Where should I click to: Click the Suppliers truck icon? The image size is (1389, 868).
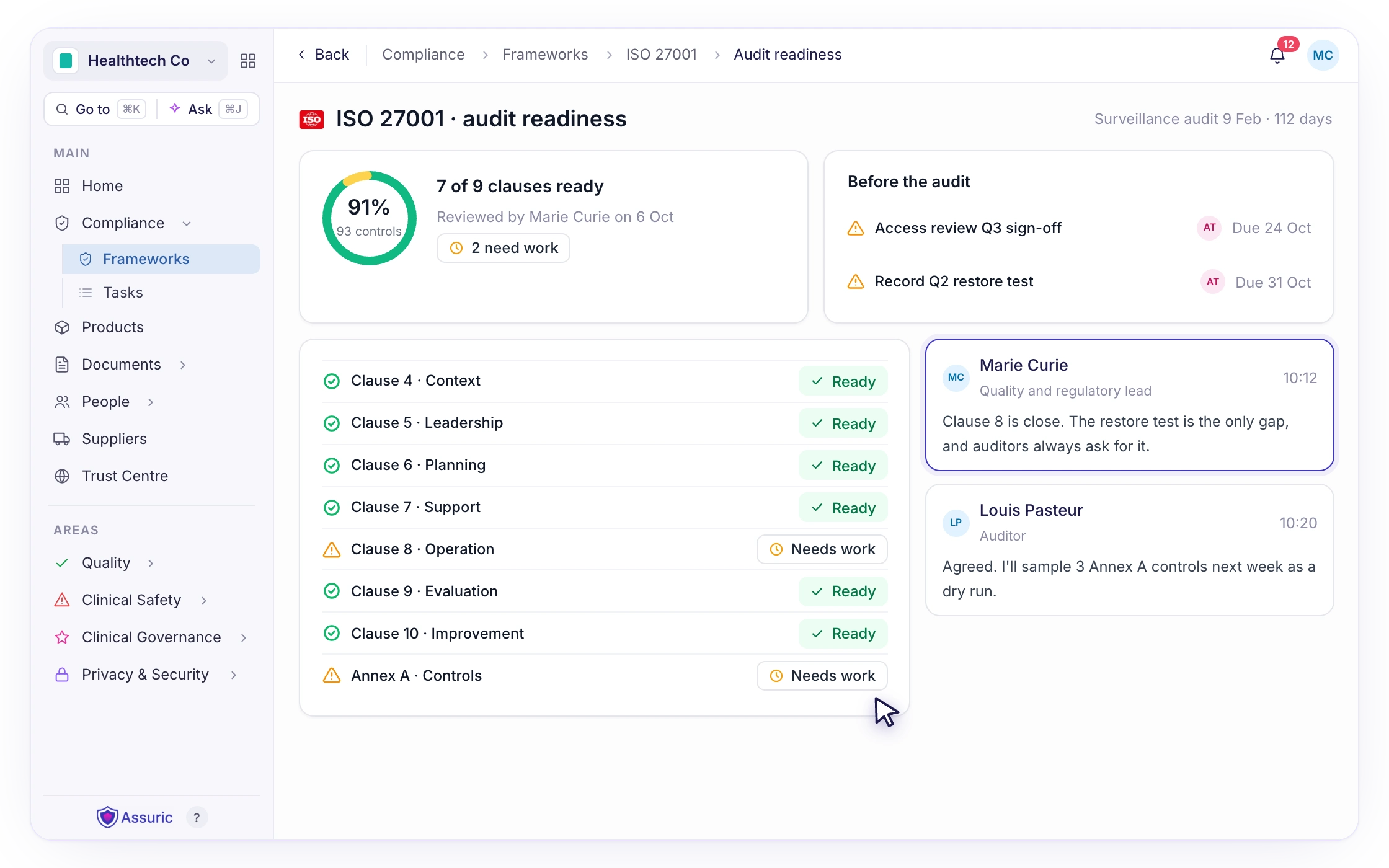62,439
